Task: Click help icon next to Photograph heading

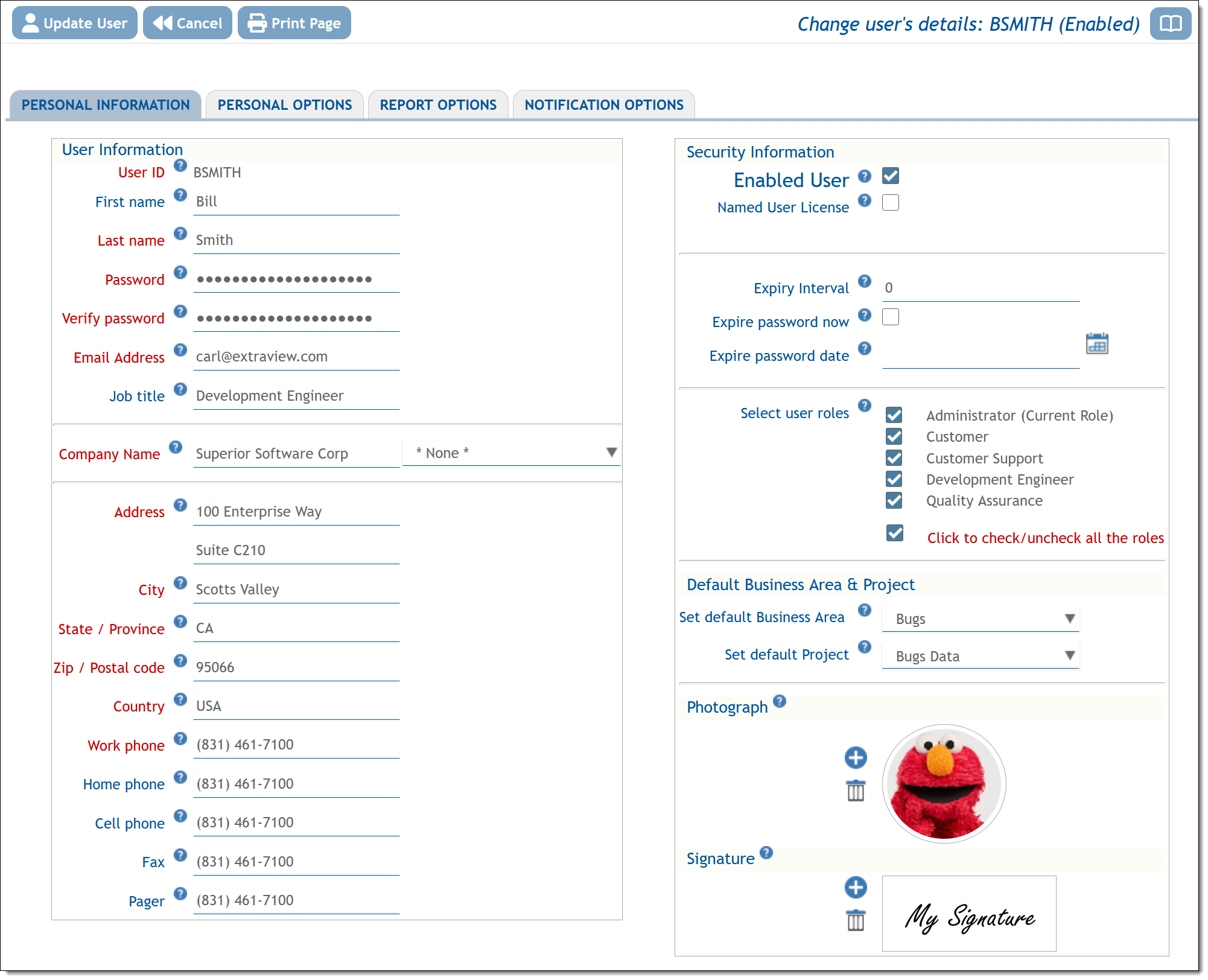Action: [x=780, y=701]
